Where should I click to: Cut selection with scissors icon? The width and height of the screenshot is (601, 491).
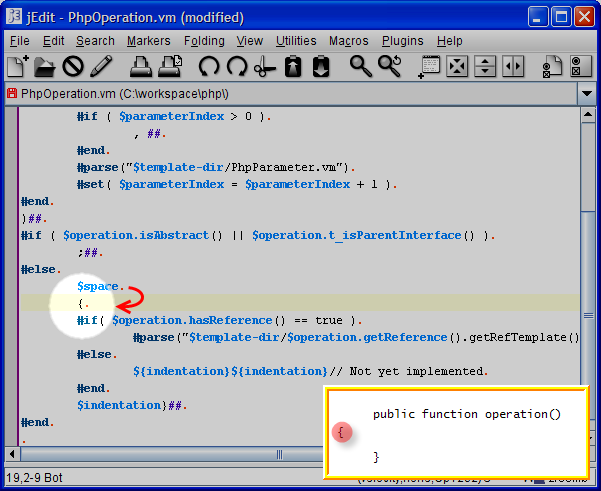265,67
